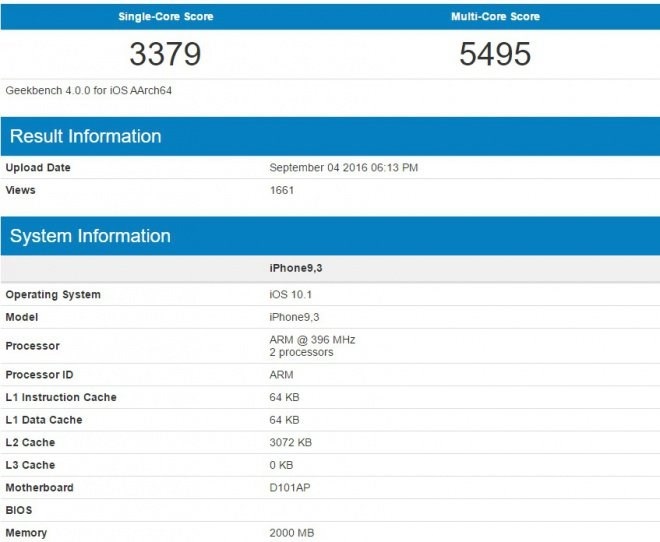Select the single-core score value 3379
Screen dimensions: 660x542
[165, 54]
